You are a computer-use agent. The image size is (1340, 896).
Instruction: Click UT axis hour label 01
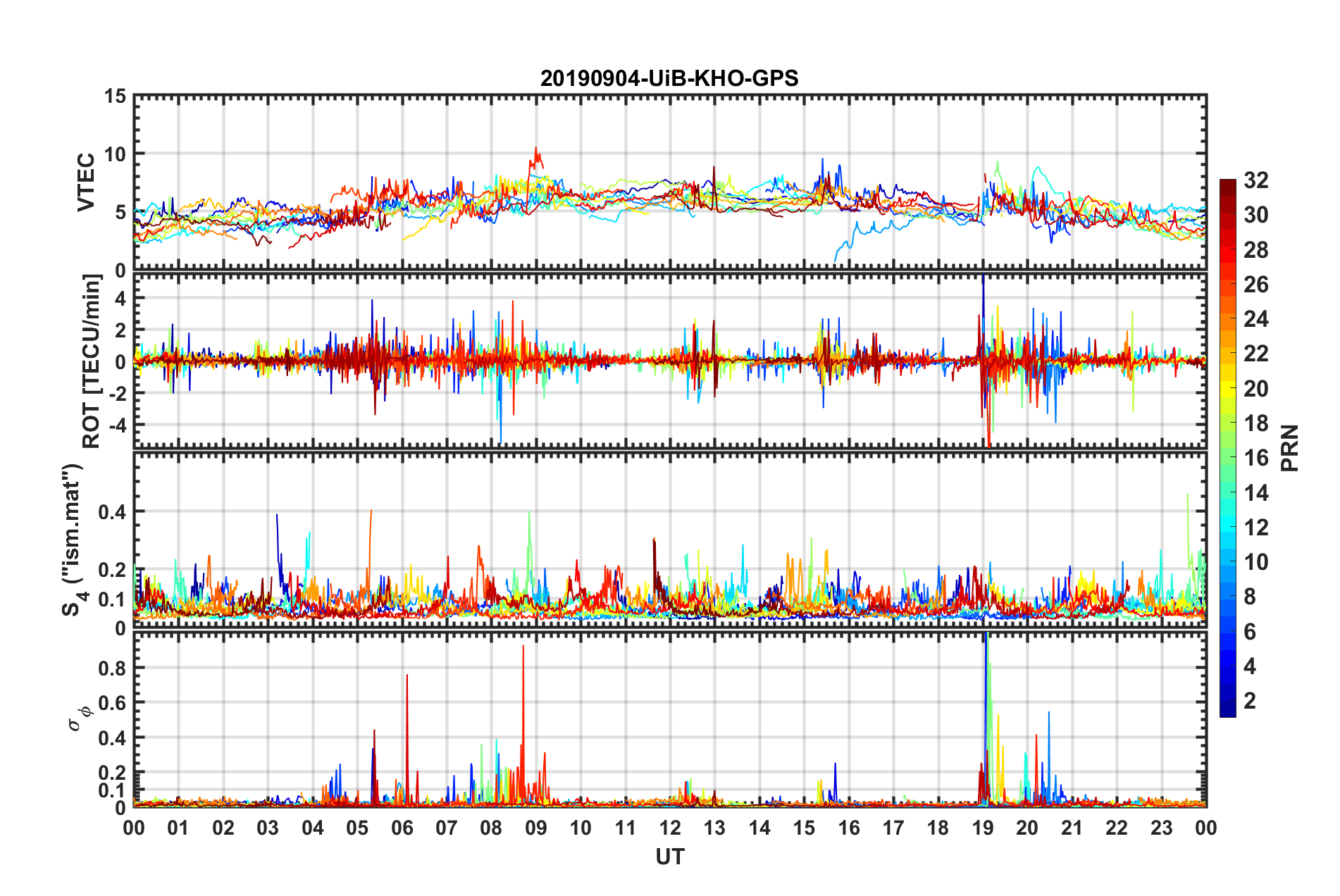[178, 828]
